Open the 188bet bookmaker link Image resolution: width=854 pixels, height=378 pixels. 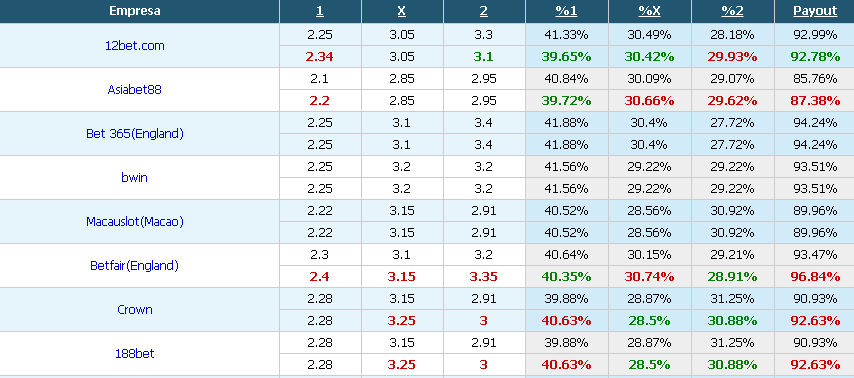point(135,353)
